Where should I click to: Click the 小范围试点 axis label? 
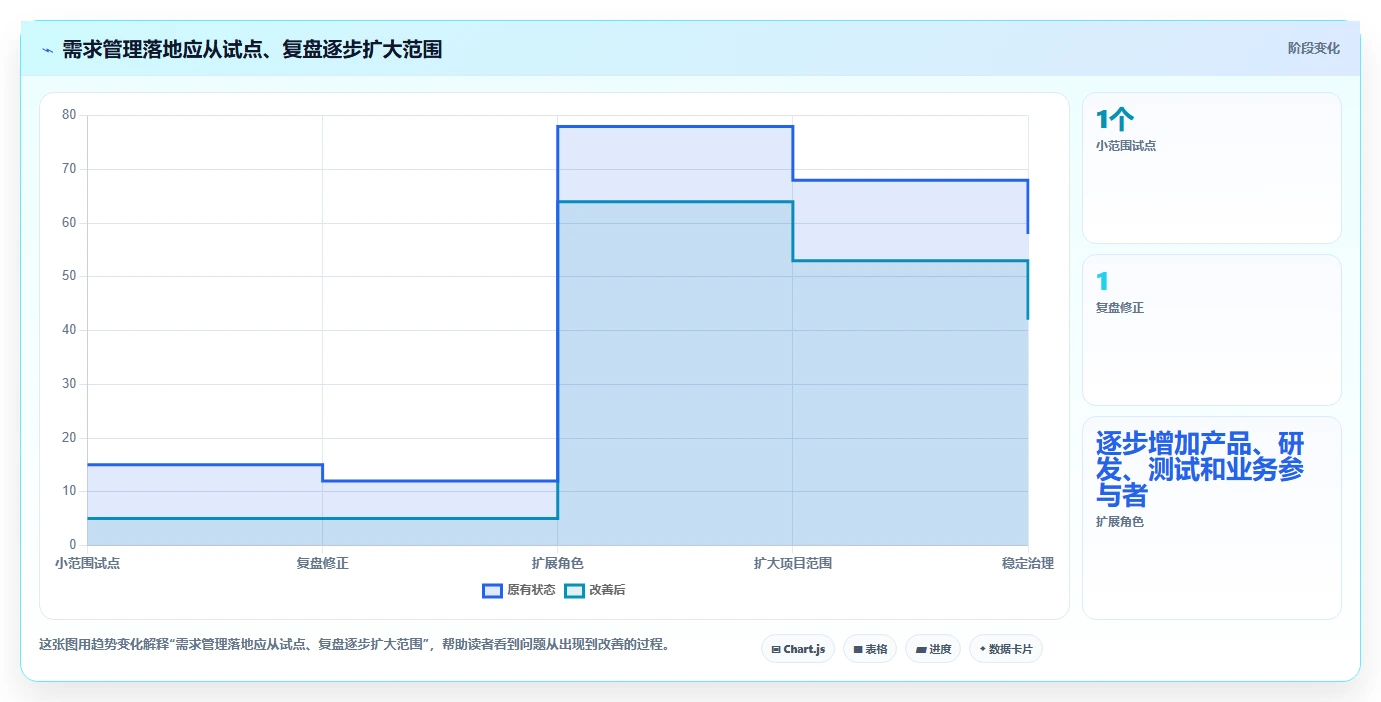(x=88, y=563)
